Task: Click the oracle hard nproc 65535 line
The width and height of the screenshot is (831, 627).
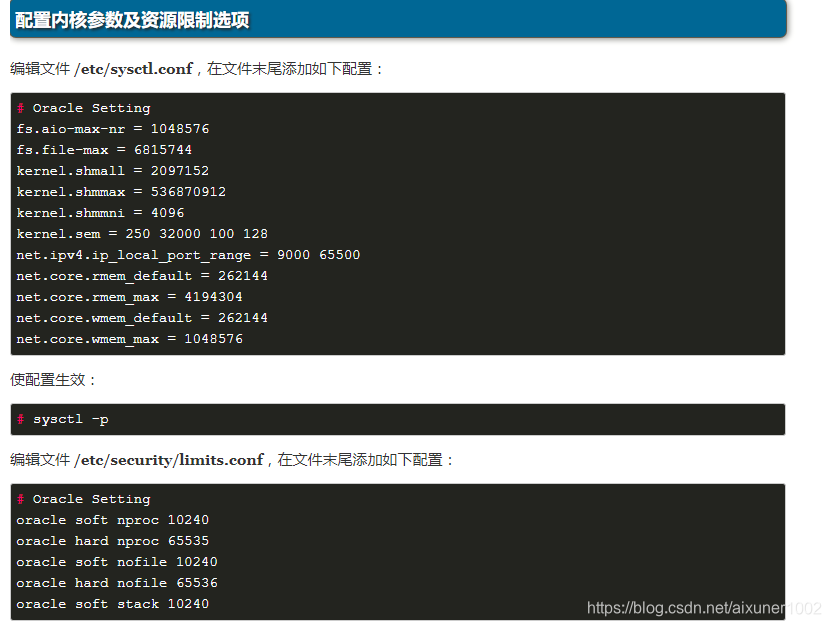Action: coord(112,541)
